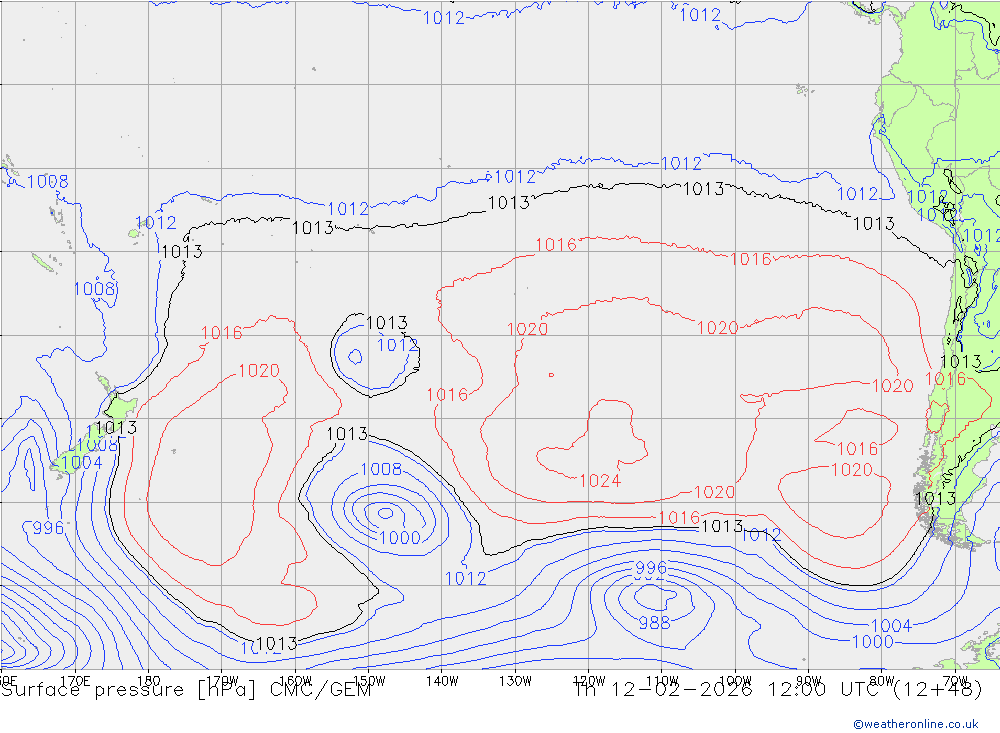Viewport: 1000px width, 733px height.
Task: Click the 70W longitude axis label
Action: 955,681
